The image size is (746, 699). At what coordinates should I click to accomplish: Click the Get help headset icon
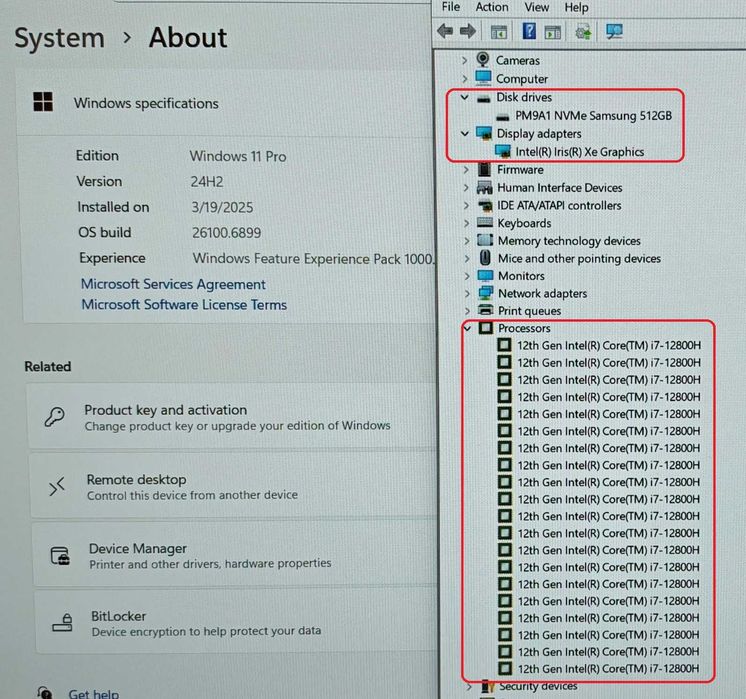[x=45, y=692]
